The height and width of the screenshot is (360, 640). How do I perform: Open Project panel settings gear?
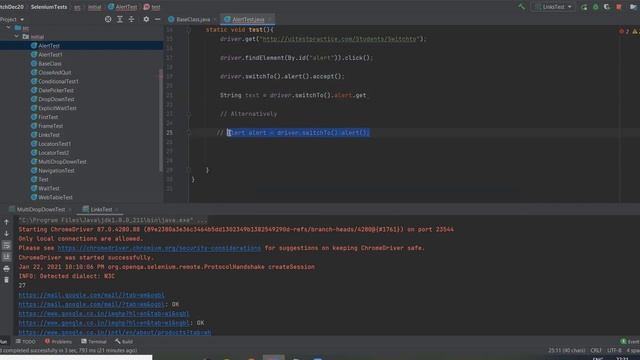tap(146, 19)
